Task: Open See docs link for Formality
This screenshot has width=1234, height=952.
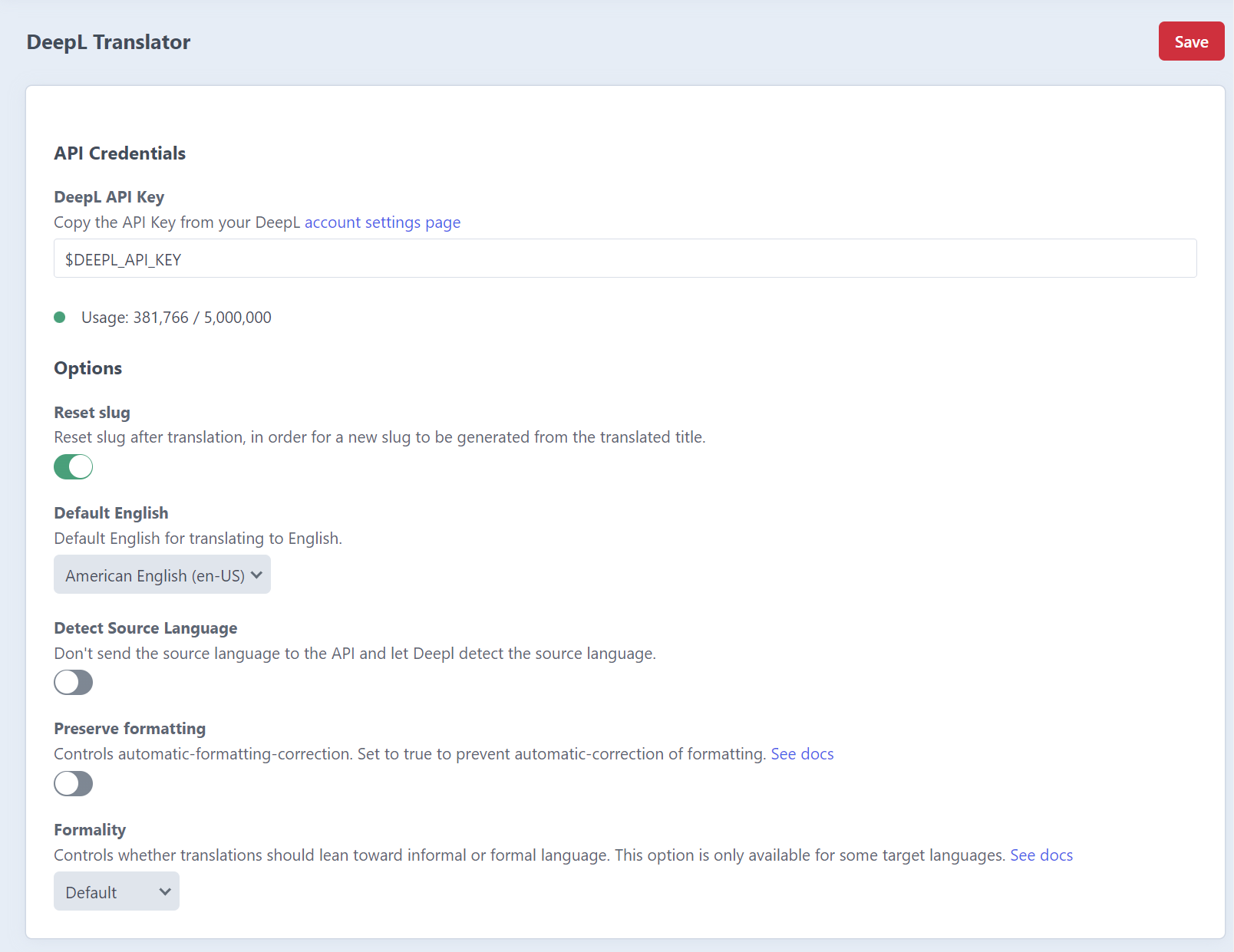Action: click(x=1041, y=855)
